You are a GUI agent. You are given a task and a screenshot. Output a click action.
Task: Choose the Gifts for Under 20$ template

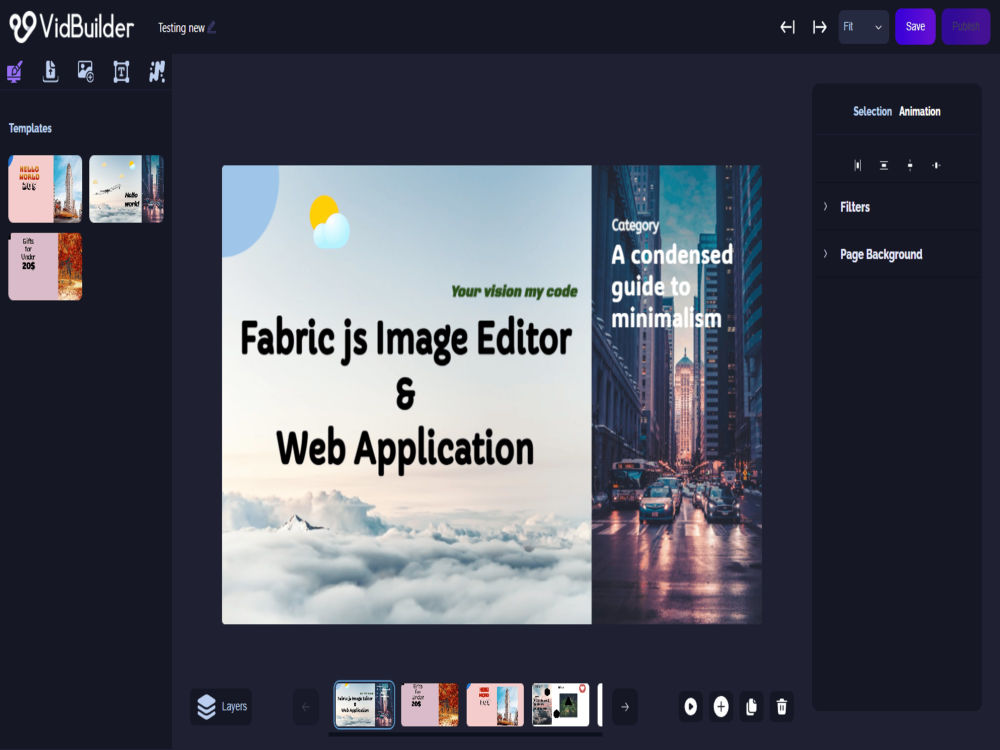(x=45, y=267)
